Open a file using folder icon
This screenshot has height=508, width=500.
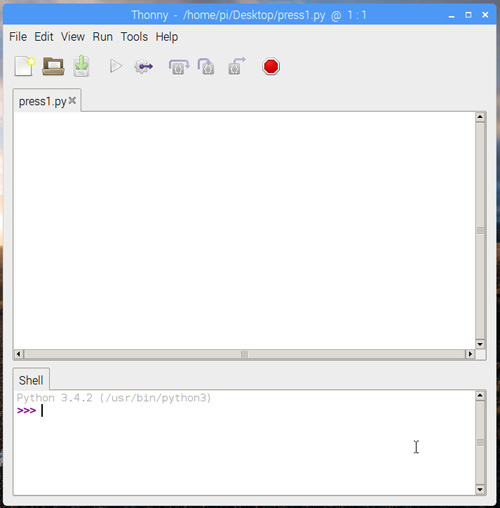[x=53, y=66]
